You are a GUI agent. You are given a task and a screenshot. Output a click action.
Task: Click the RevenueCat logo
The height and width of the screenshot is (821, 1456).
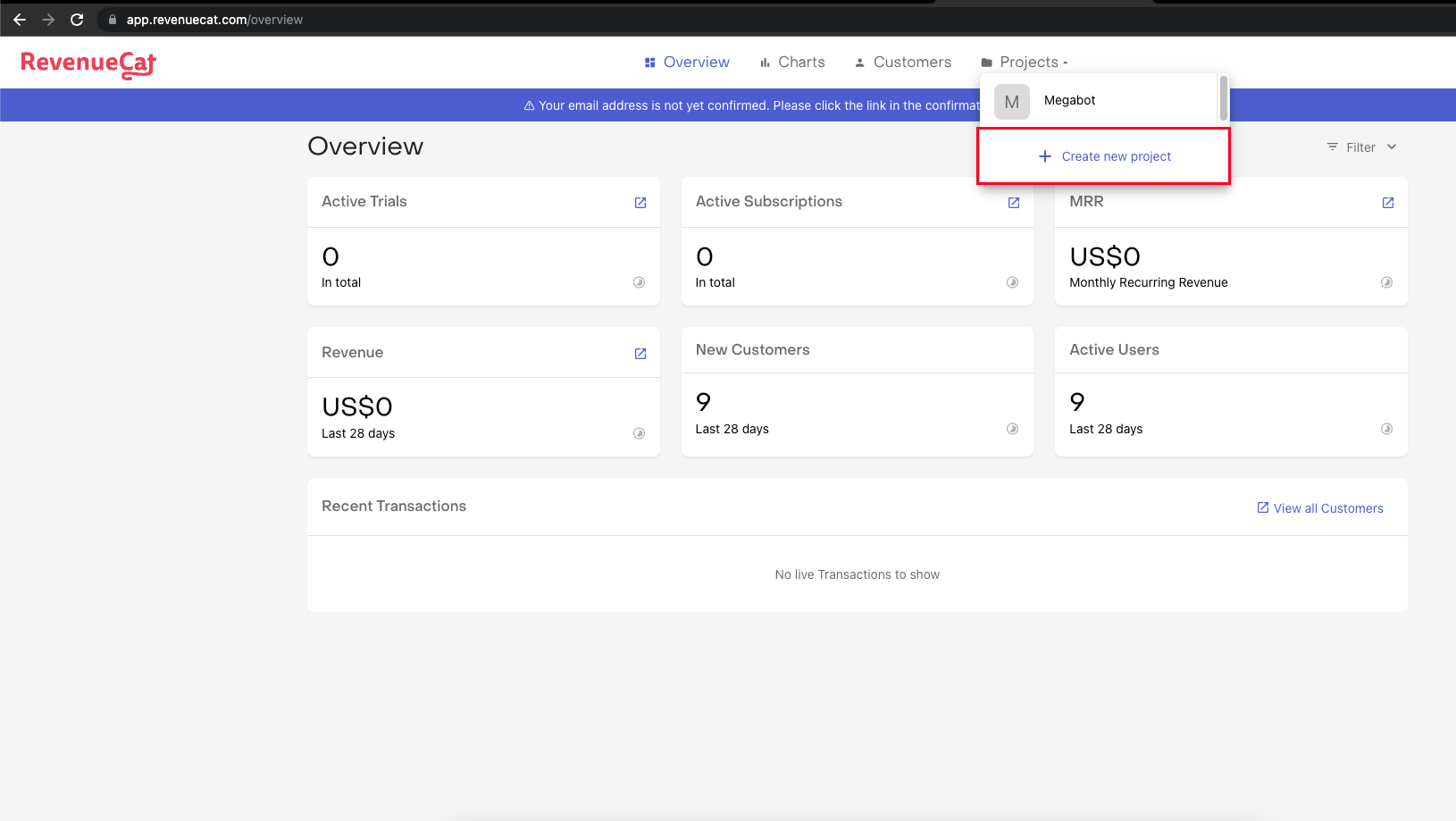pyautogui.click(x=88, y=63)
